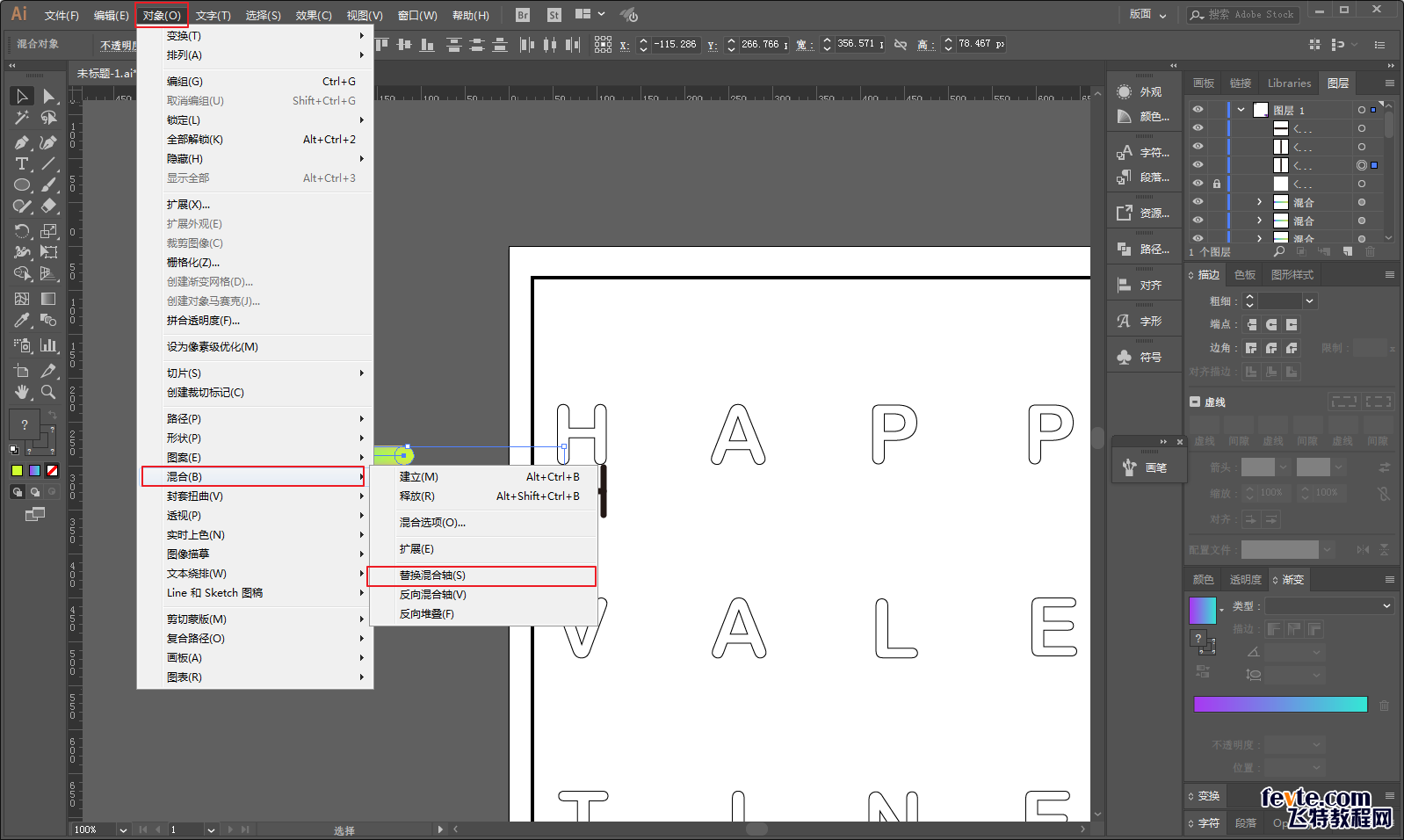Select the Blend tool

pos(49,321)
